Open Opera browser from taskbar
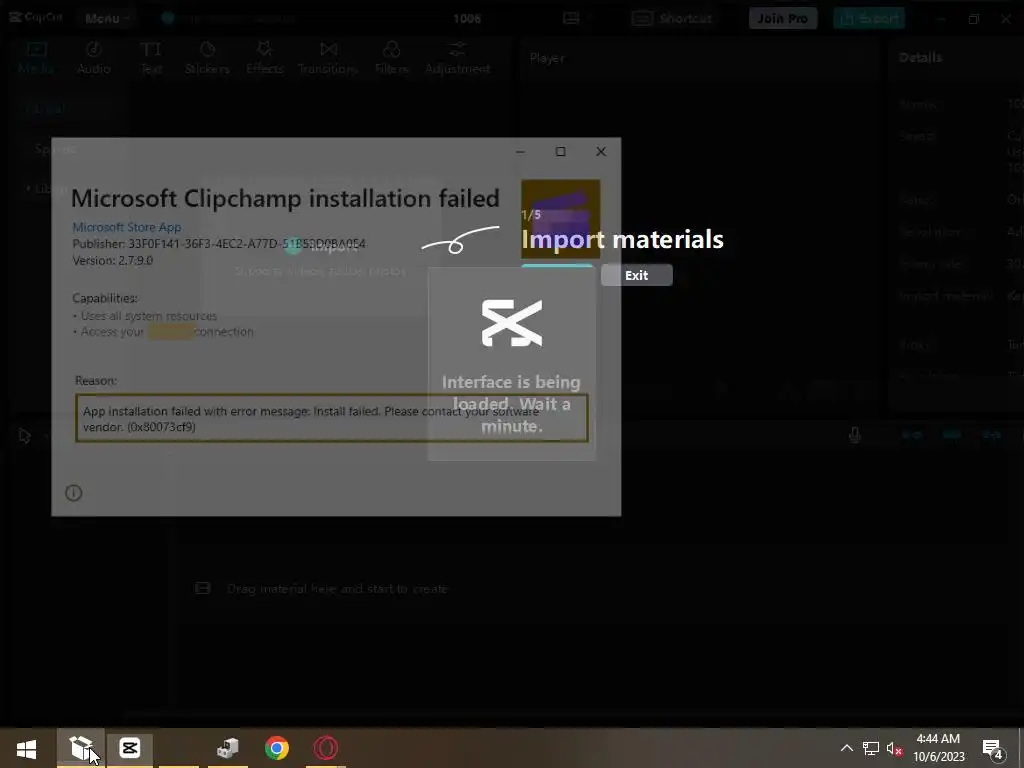This screenshot has width=1024, height=768. pos(326,748)
